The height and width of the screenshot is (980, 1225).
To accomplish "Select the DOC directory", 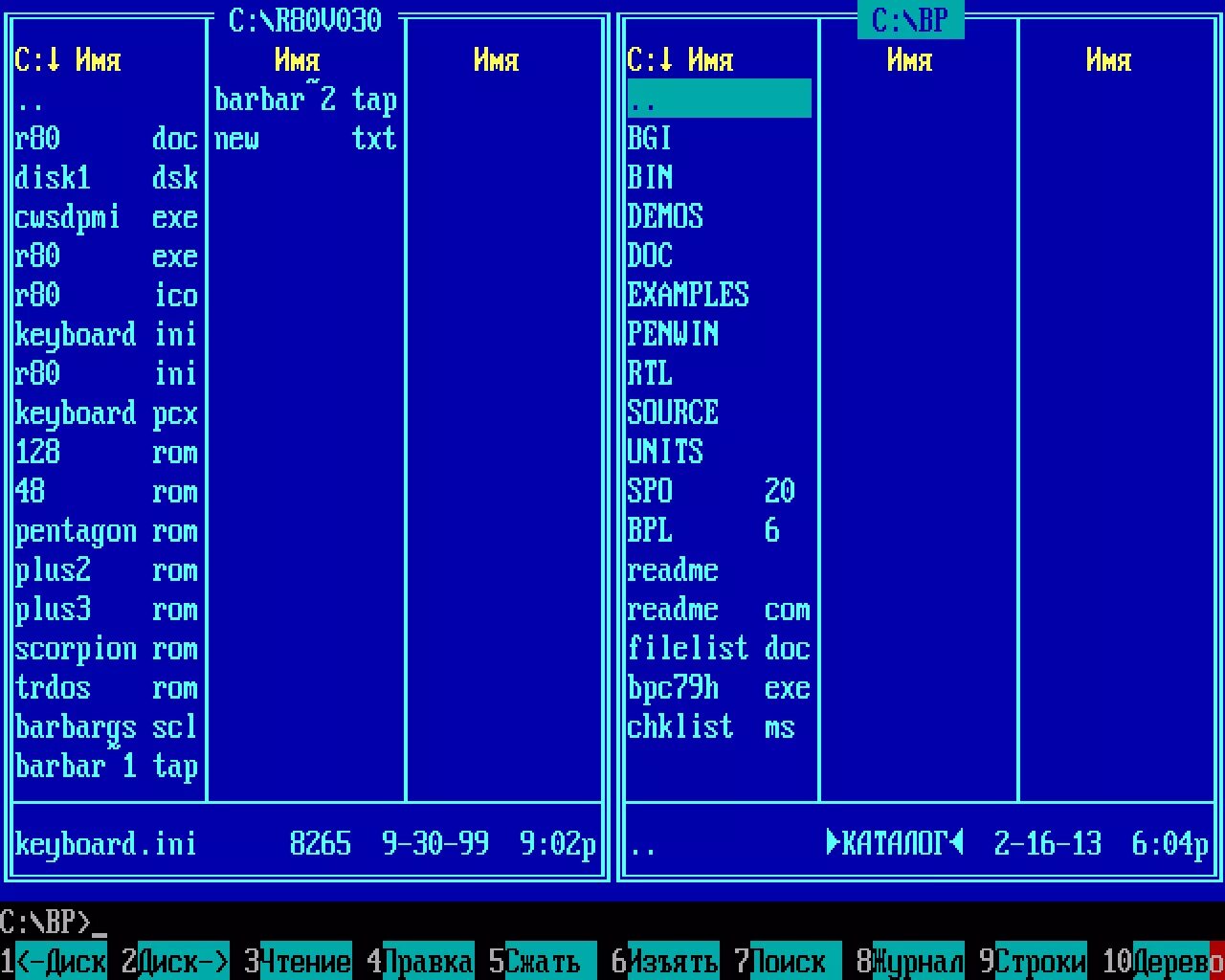I will coord(720,256).
